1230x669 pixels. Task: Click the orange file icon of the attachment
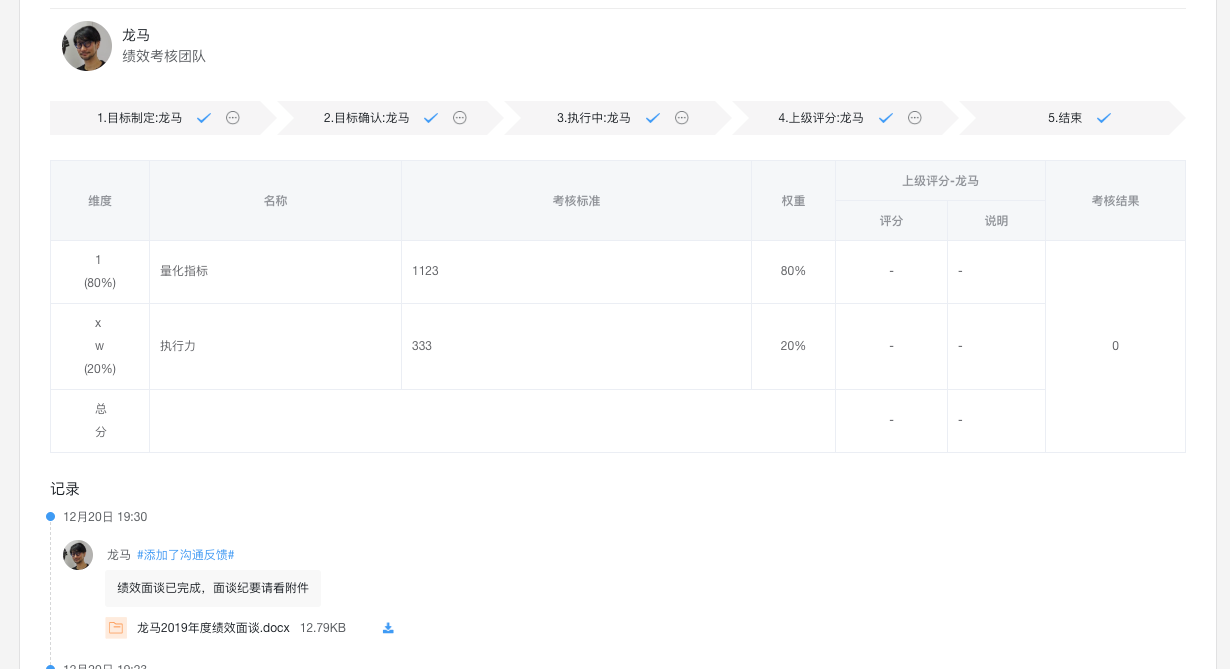[x=116, y=628]
